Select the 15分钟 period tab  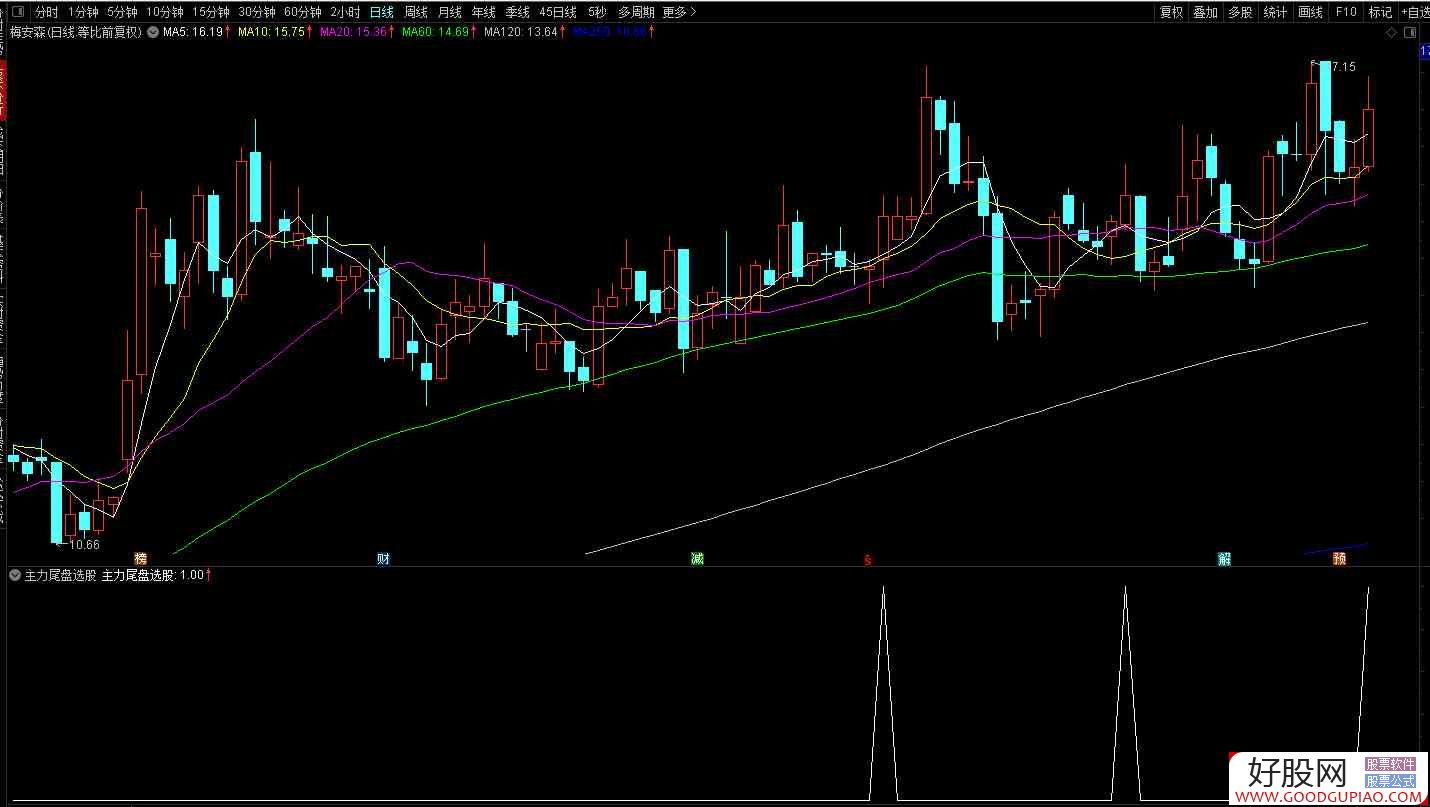[210, 12]
